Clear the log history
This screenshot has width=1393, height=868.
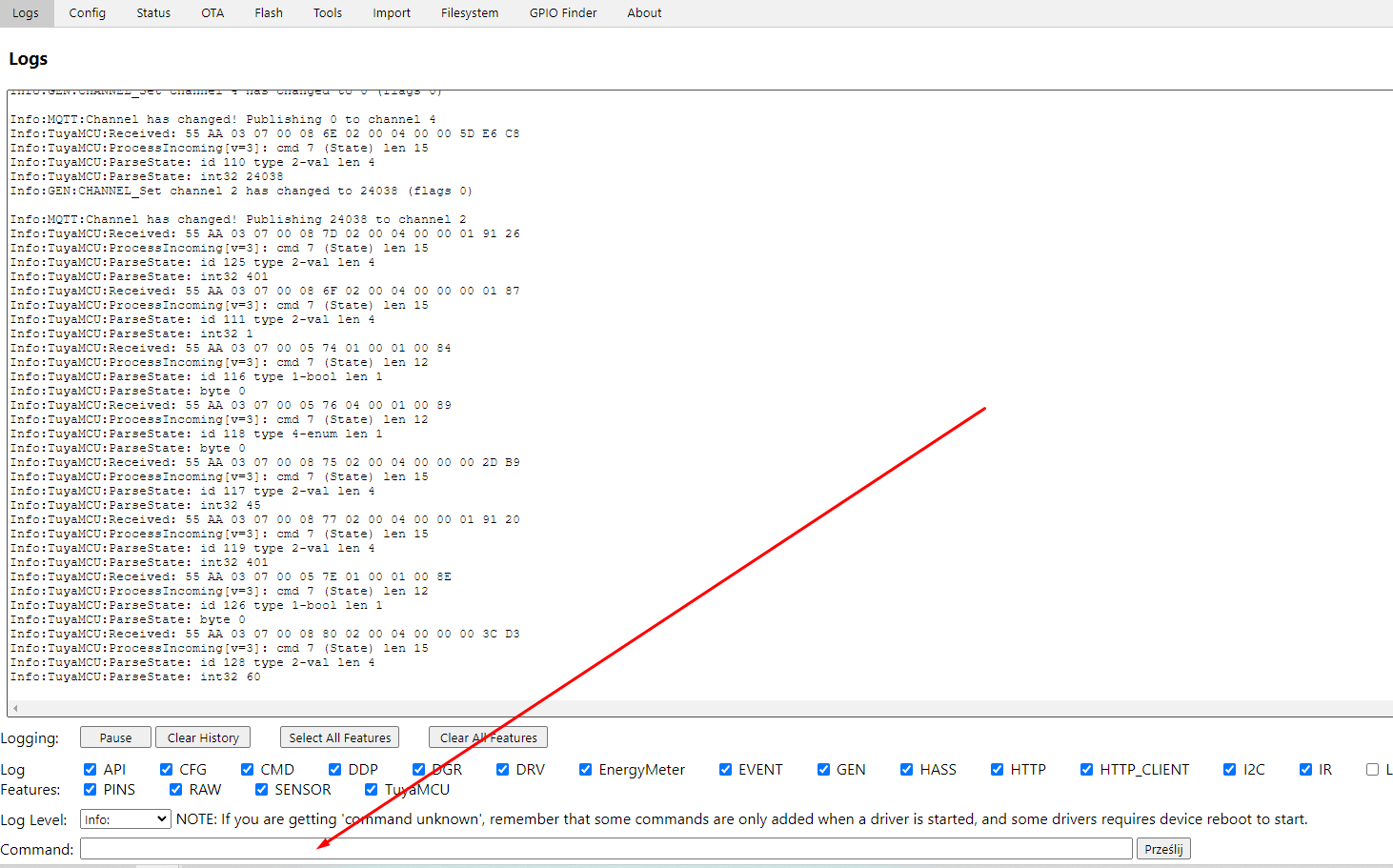click(x=202, y=737)
